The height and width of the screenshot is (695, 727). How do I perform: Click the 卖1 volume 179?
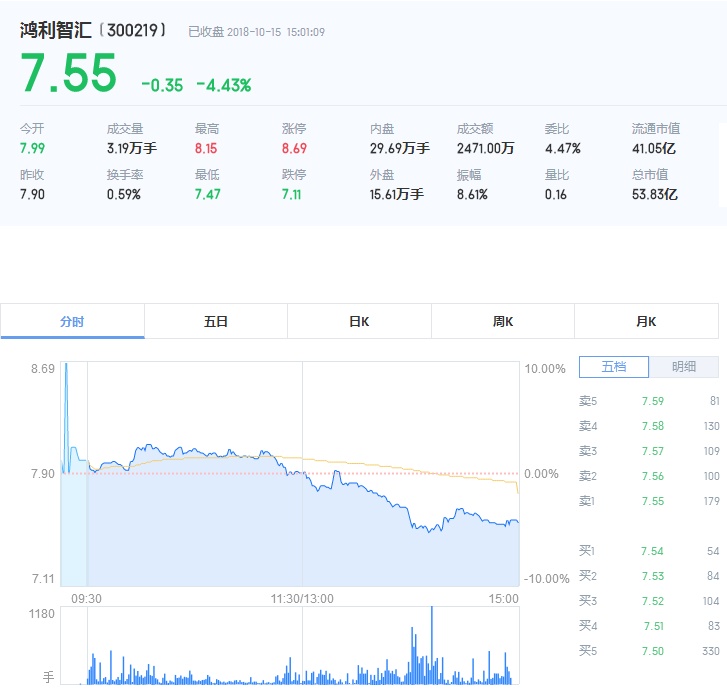711,501
